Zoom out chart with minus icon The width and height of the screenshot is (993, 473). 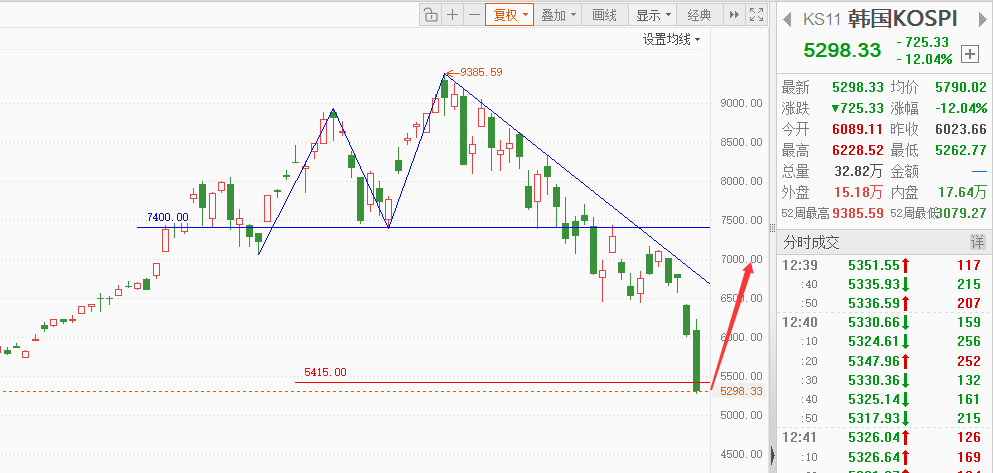point(474,15)
